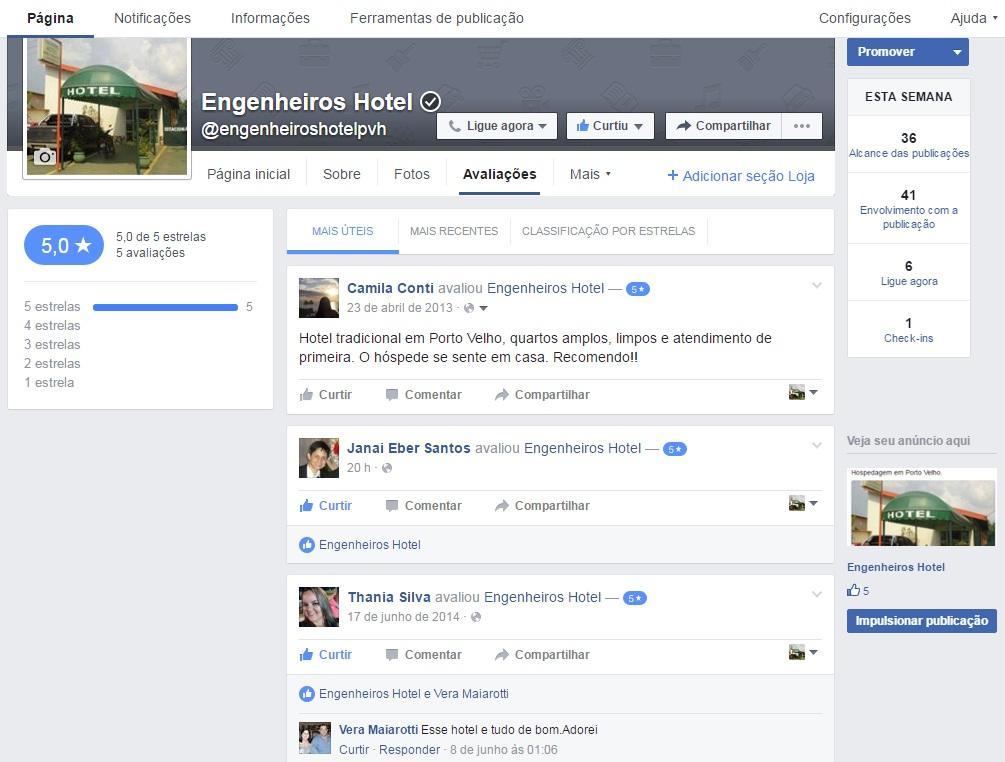Screen dimensions: 1005x762
Task: Select the Mais Úteis reviews filter
Action: [x=342, y=231]
